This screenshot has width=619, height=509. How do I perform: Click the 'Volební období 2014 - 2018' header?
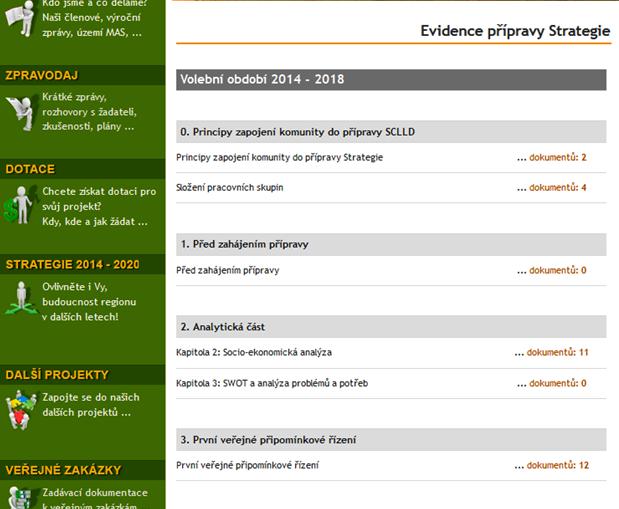(x=391, y=80)
